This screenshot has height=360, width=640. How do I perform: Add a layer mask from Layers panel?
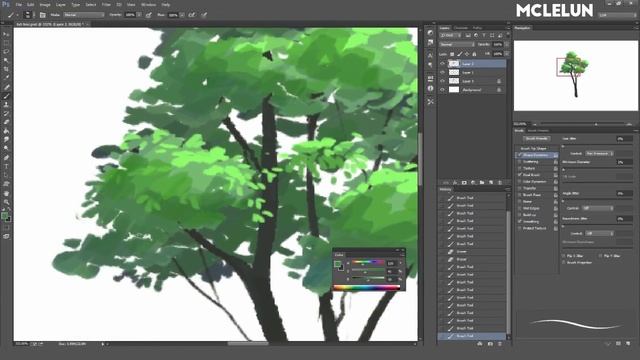click(464, 182)
